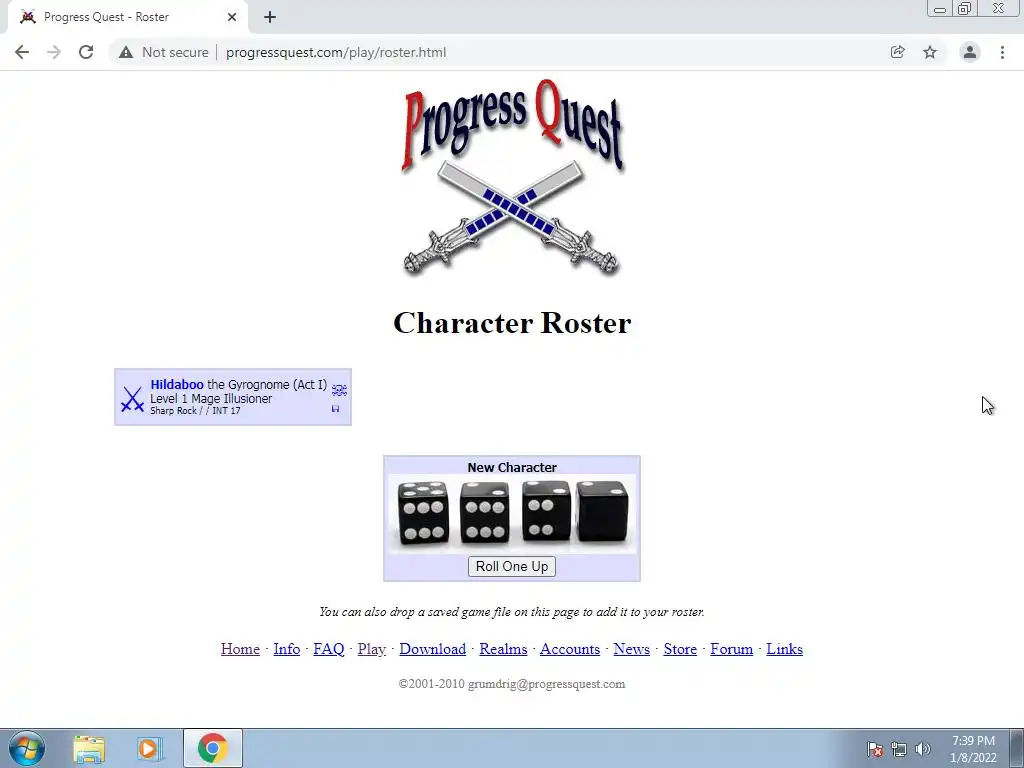Open the Home link
The width and height of the screenshot is (1024, 768).
(240, 649)
